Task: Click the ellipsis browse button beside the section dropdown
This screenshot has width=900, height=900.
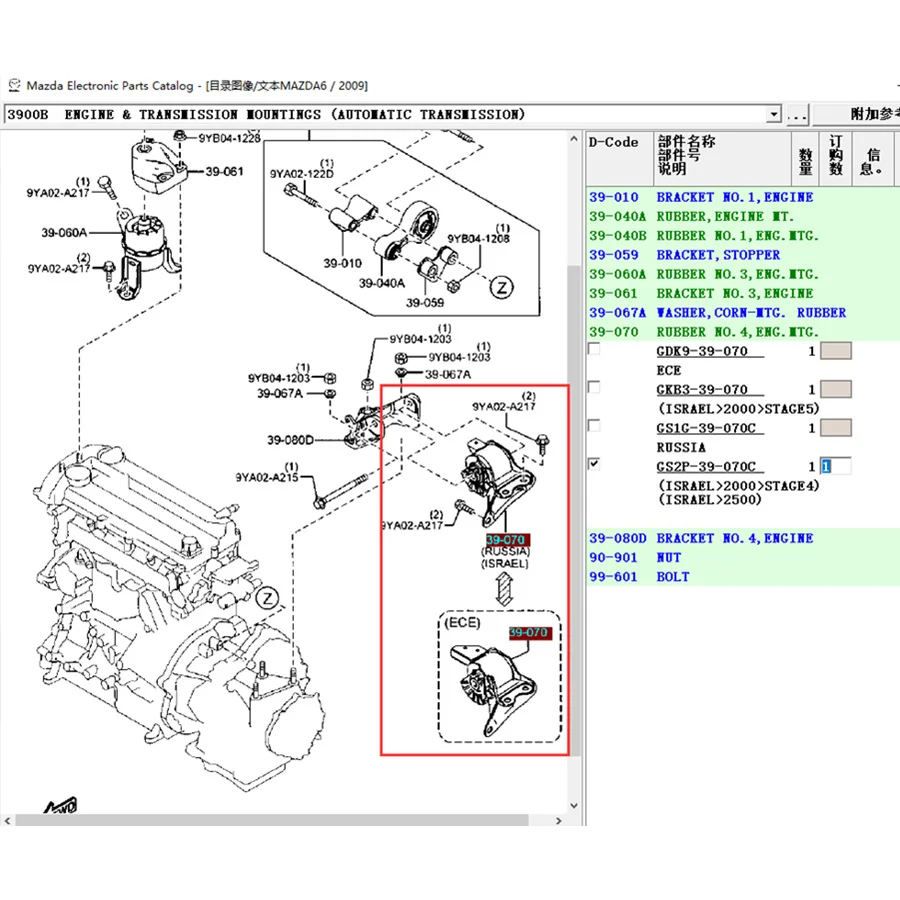Action: pos(797,114)
